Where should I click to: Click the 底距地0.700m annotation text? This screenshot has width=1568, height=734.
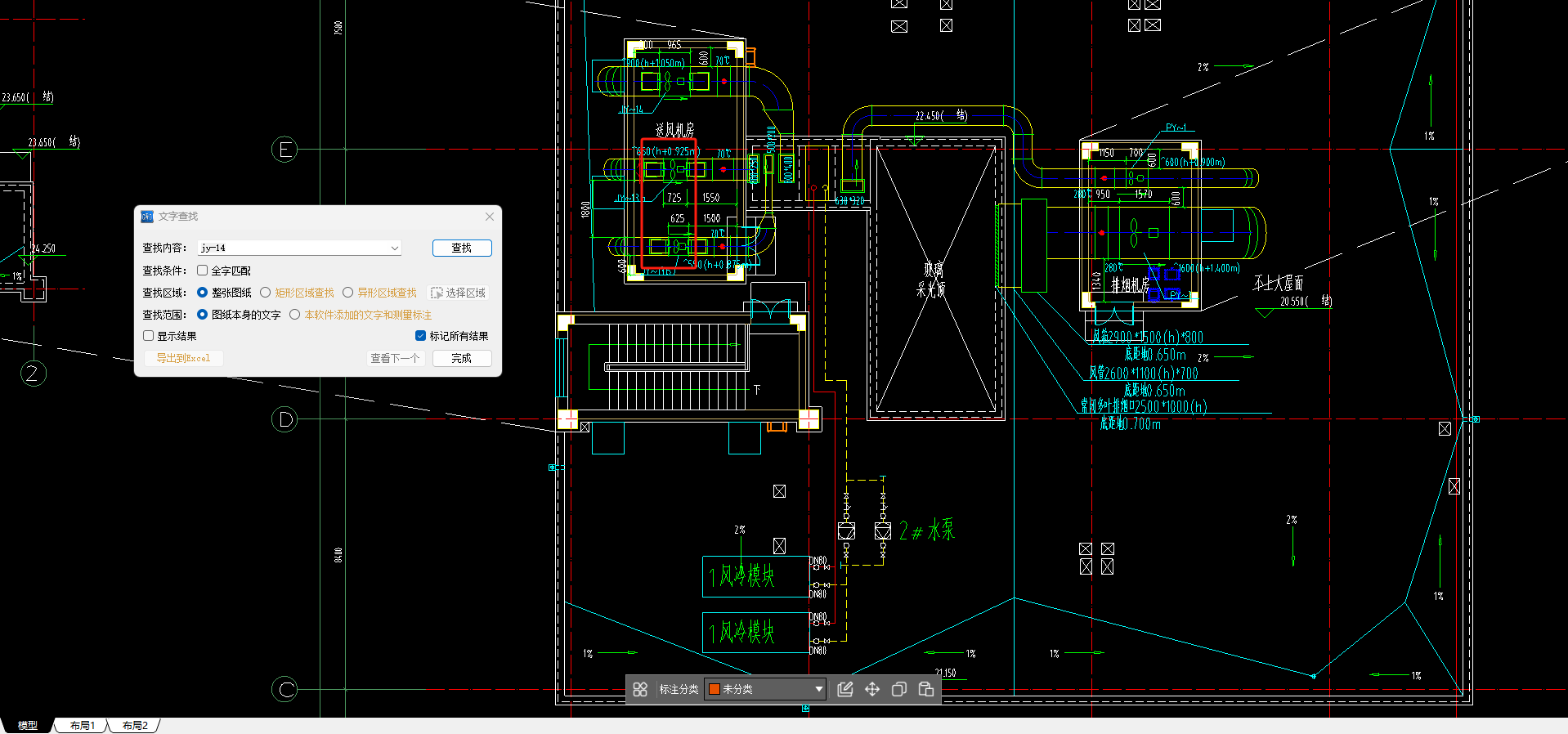pyautogui.click(x=1130, y=423)
